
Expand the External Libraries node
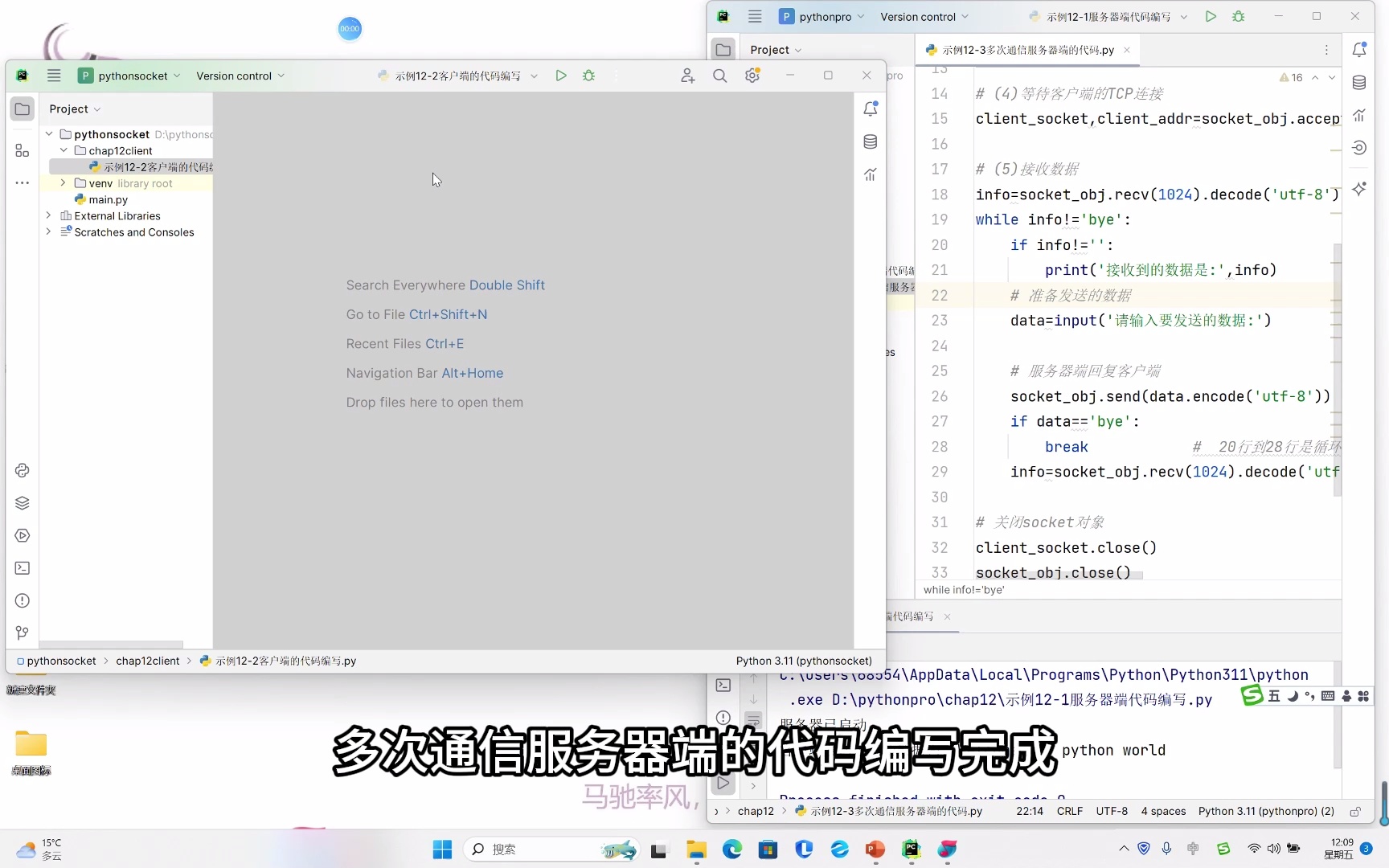coord(49,215)
